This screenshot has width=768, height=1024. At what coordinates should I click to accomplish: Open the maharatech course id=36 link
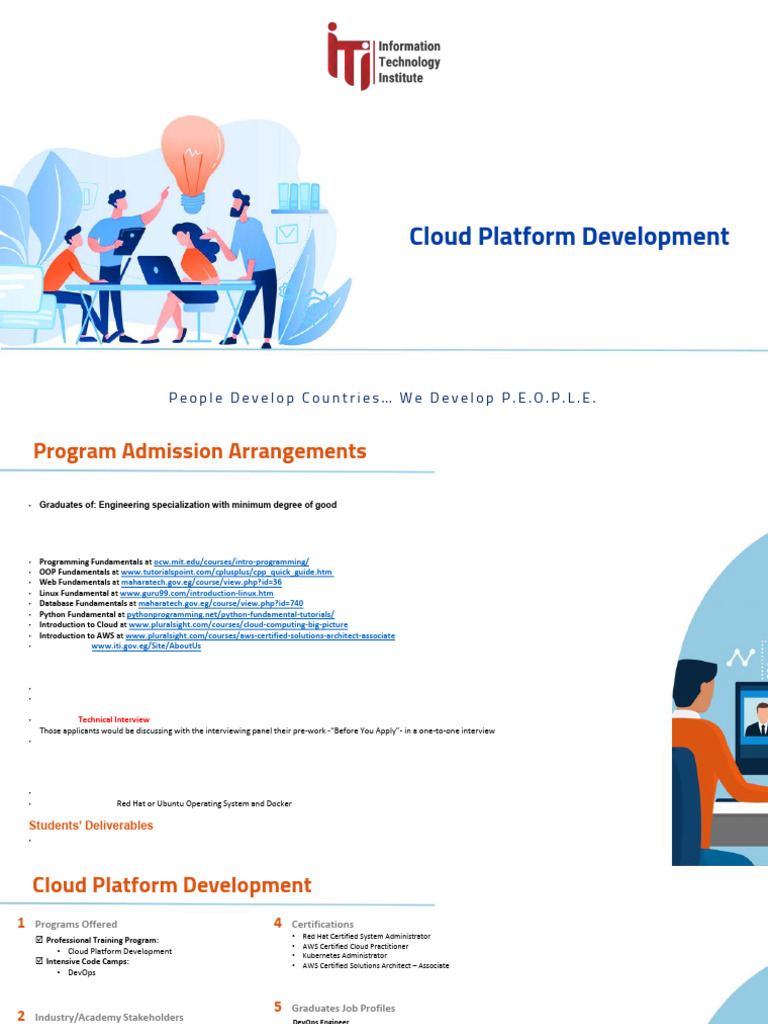pyautogui.click(x=201, y=583)
